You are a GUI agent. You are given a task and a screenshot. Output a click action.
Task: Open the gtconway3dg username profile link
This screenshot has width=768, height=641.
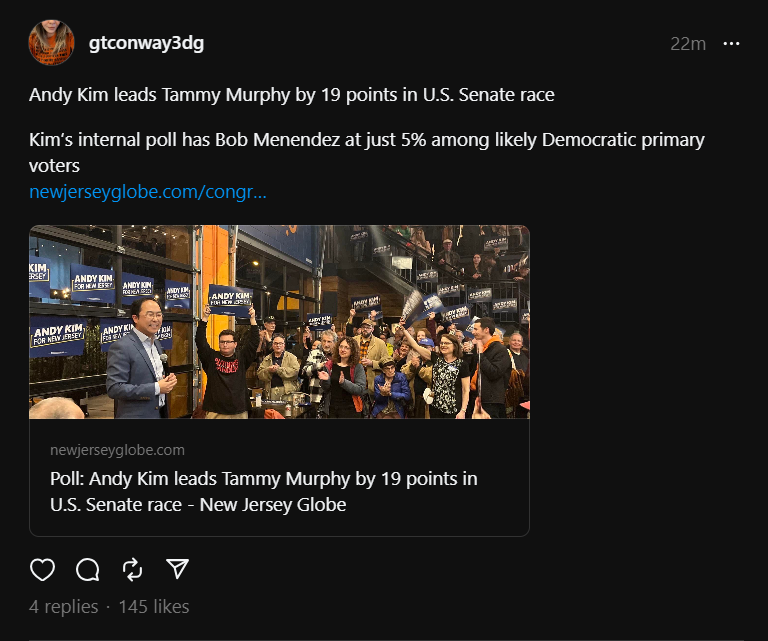[146, 44]
